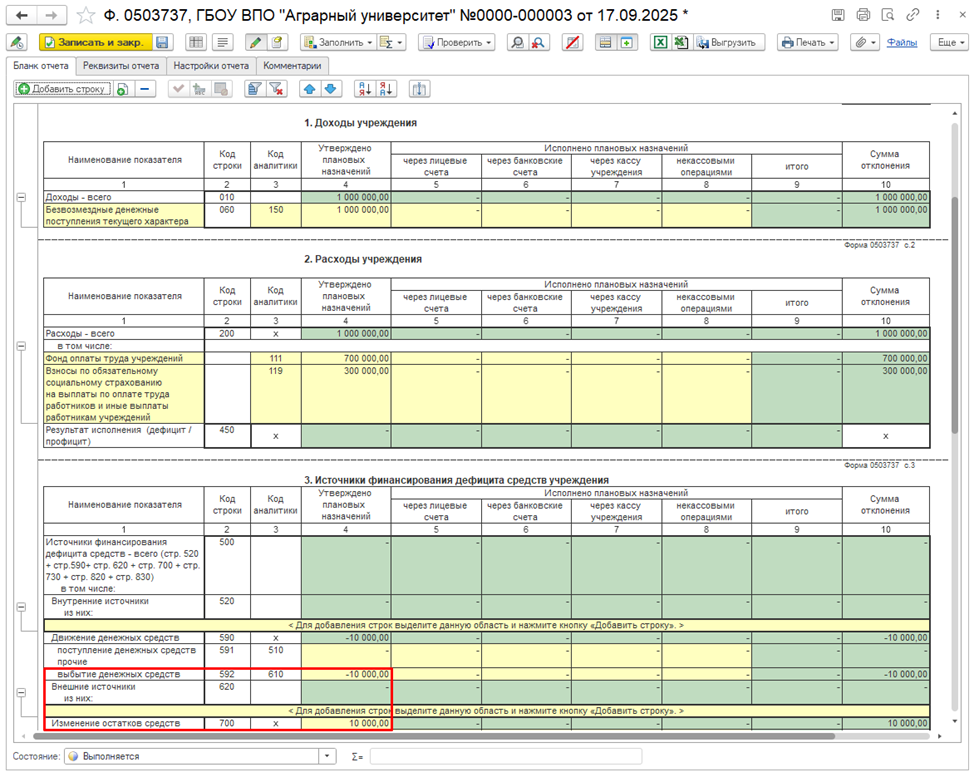Click the printer icon in title bar
Image resolution: width=974 pixels, height=777 pixels.
tap(863, 15)
